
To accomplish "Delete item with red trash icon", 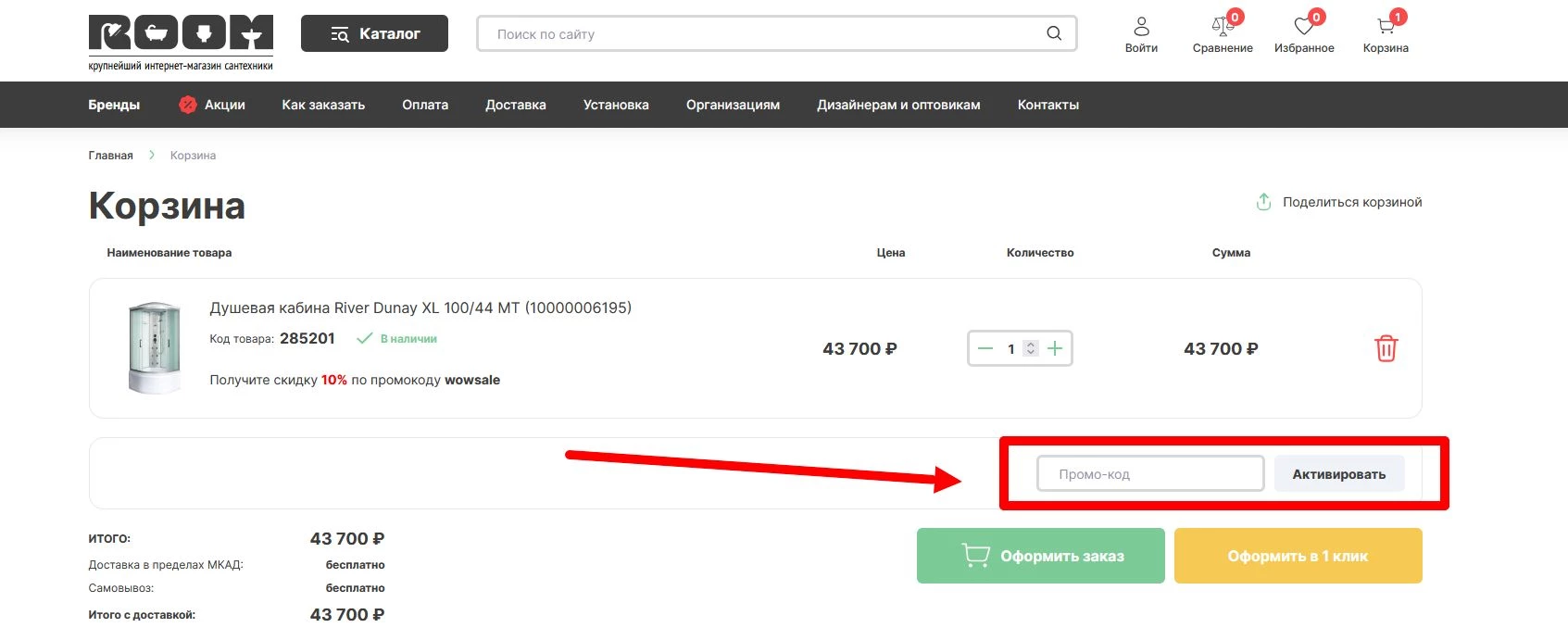I will [1386, 349].
